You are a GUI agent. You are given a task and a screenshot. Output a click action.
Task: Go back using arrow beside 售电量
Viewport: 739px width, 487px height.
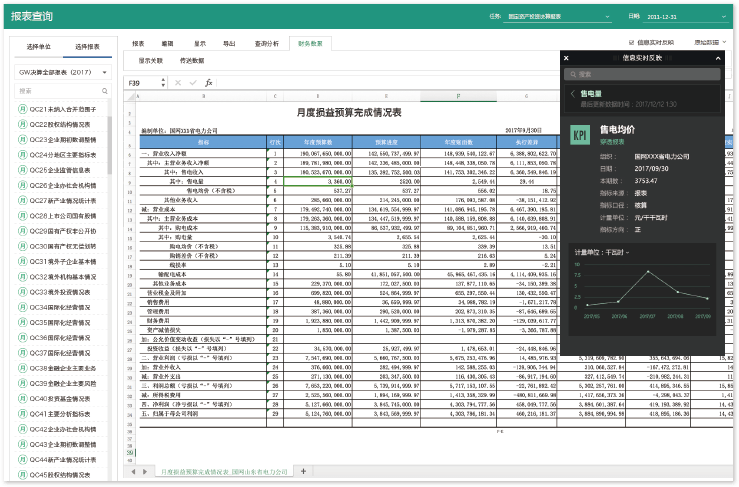coord(573,93)
